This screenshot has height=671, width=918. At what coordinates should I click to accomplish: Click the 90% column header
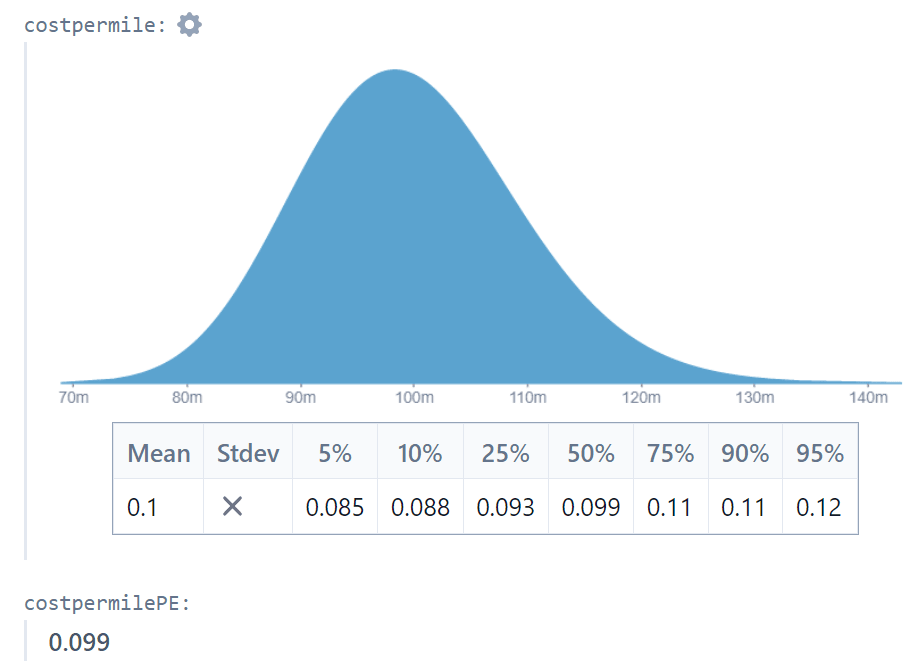click(745, 453)
